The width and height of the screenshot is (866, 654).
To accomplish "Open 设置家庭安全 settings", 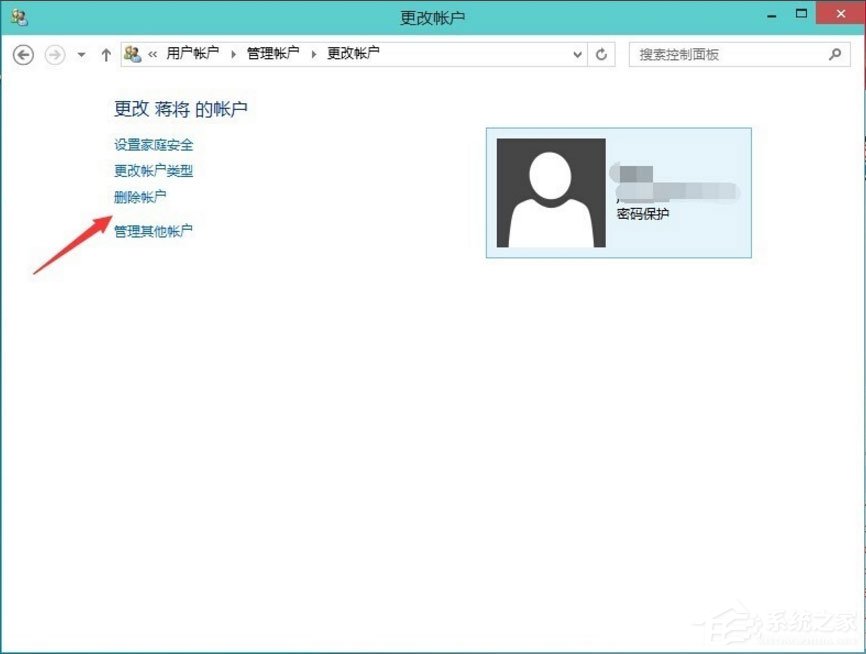I will point(154,145).
